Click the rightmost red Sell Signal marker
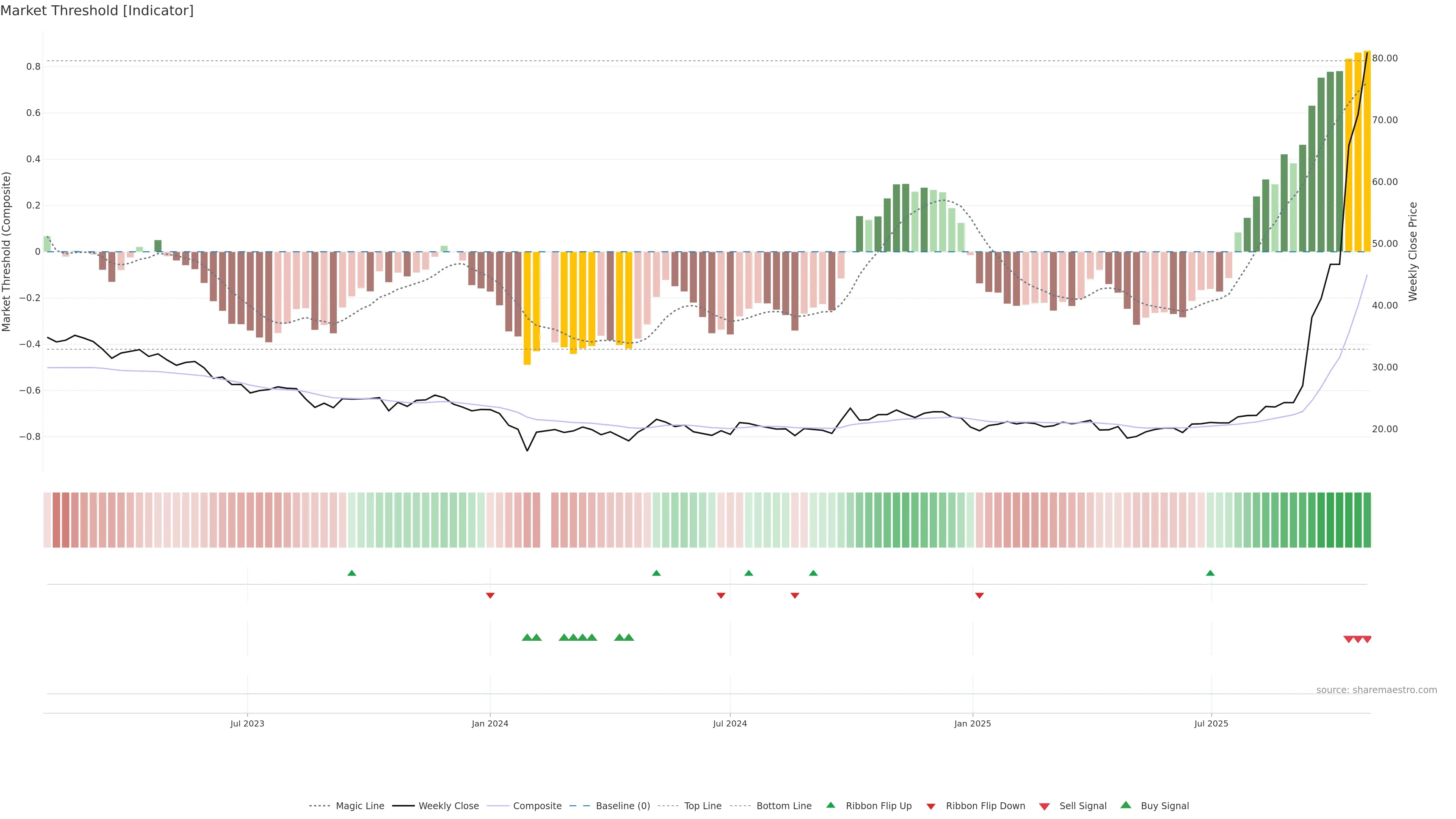The image size is (1456, 819). click(1367, 639)
